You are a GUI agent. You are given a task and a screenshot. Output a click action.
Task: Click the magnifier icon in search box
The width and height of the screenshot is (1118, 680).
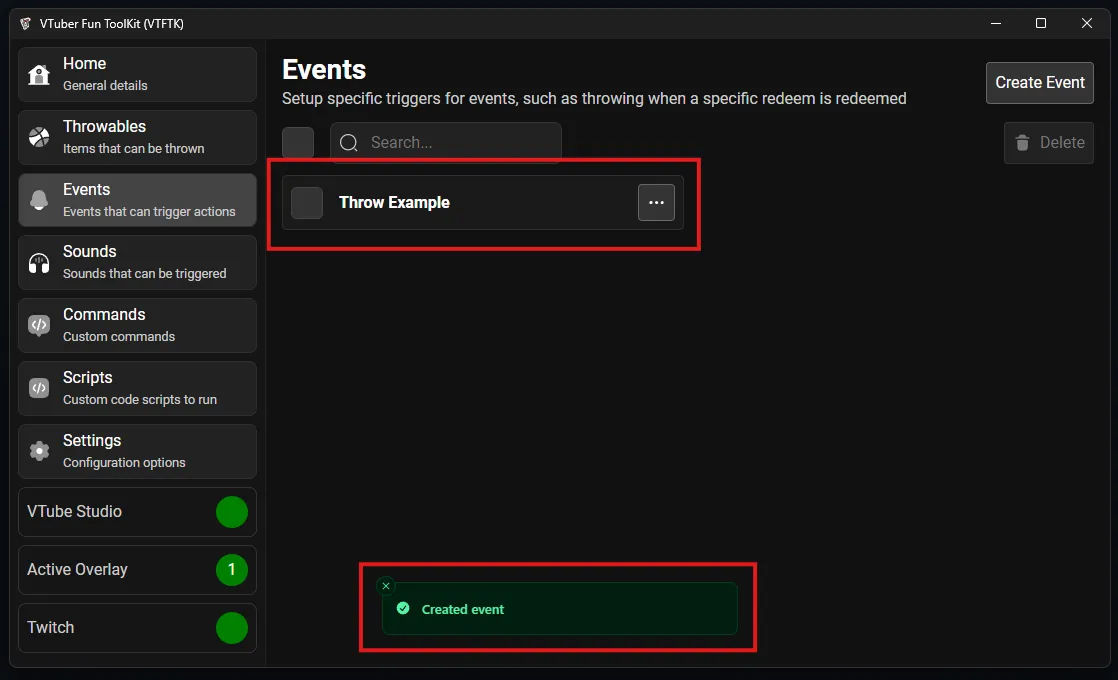(x=349, y=143)
